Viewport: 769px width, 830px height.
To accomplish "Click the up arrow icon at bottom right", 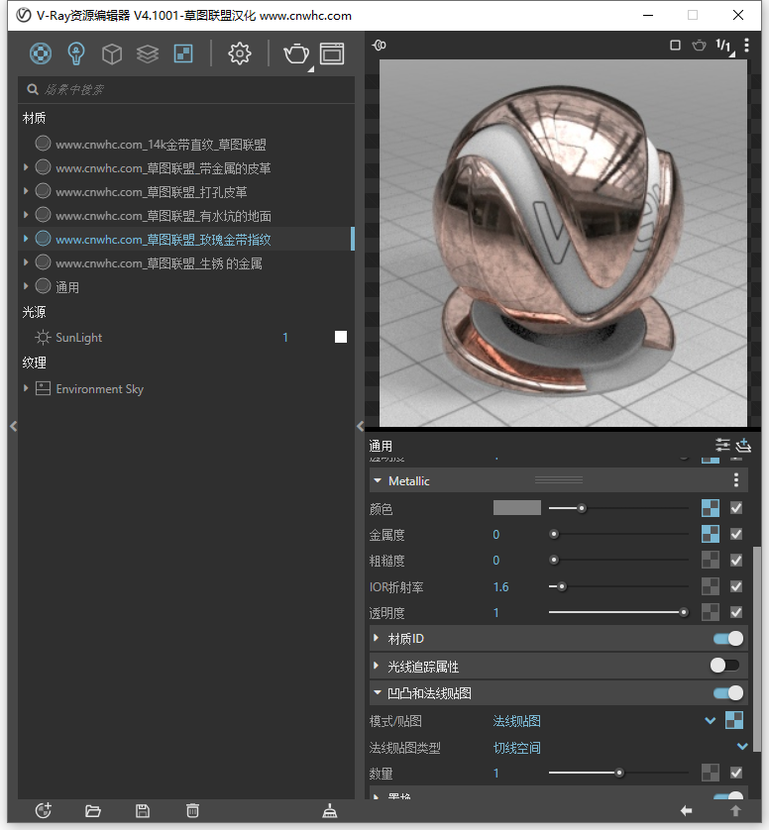I will point(736,810).
